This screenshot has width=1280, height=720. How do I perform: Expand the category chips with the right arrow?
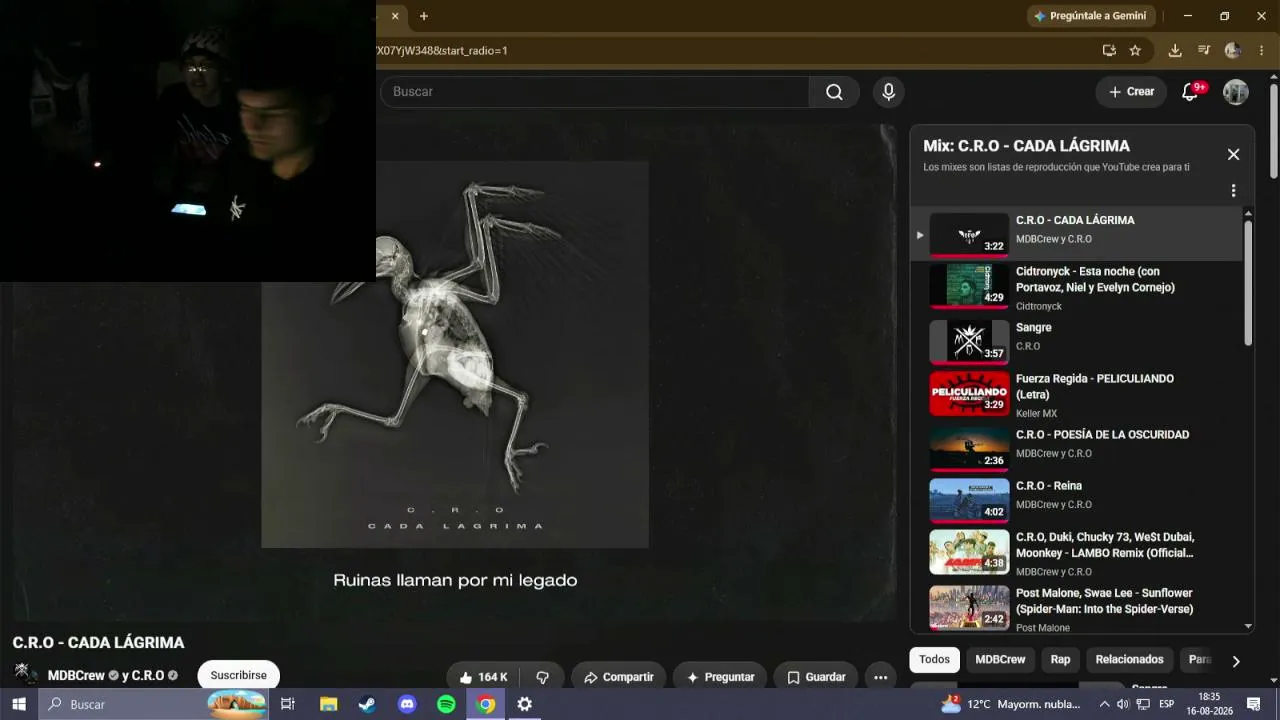[x=1236, y=661]
